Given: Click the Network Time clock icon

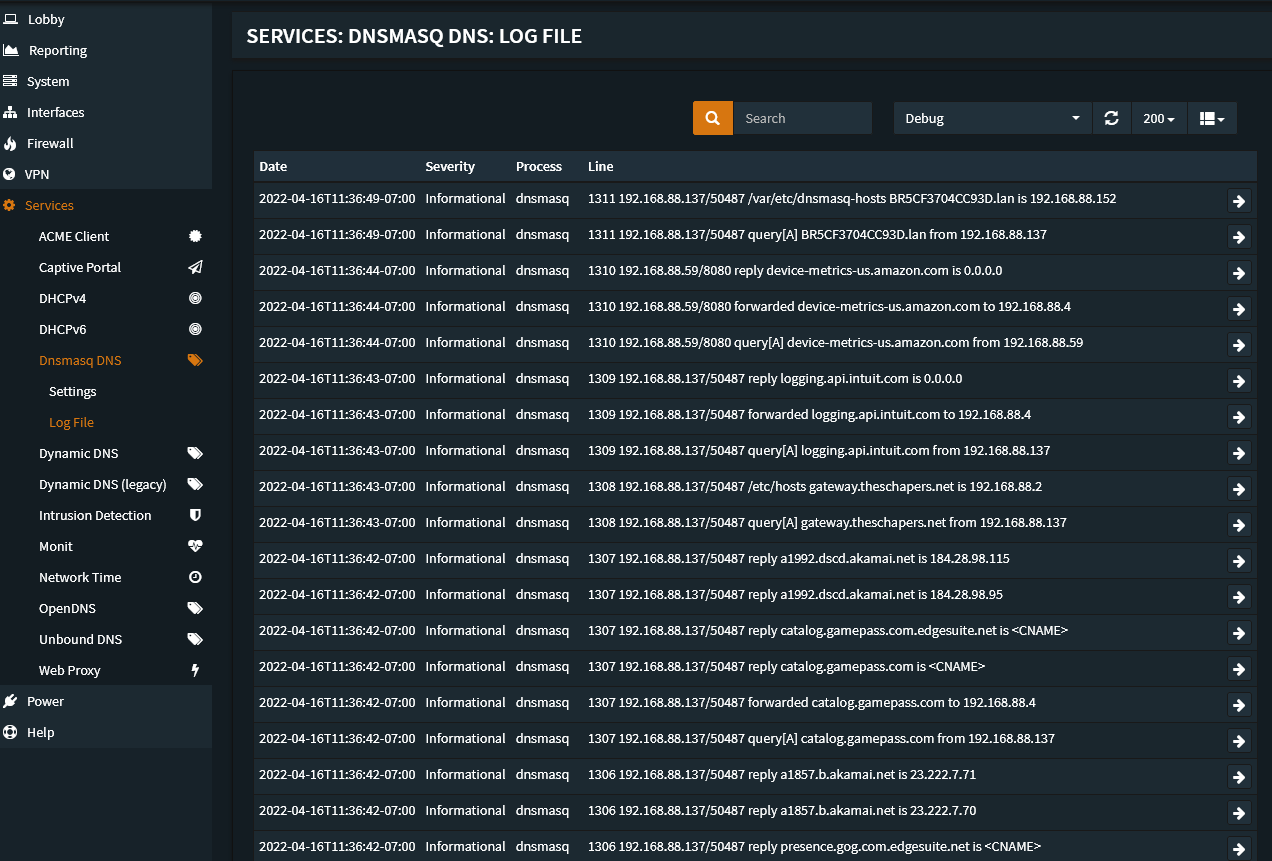Looking at the screenshot, I should click(195, 577).
